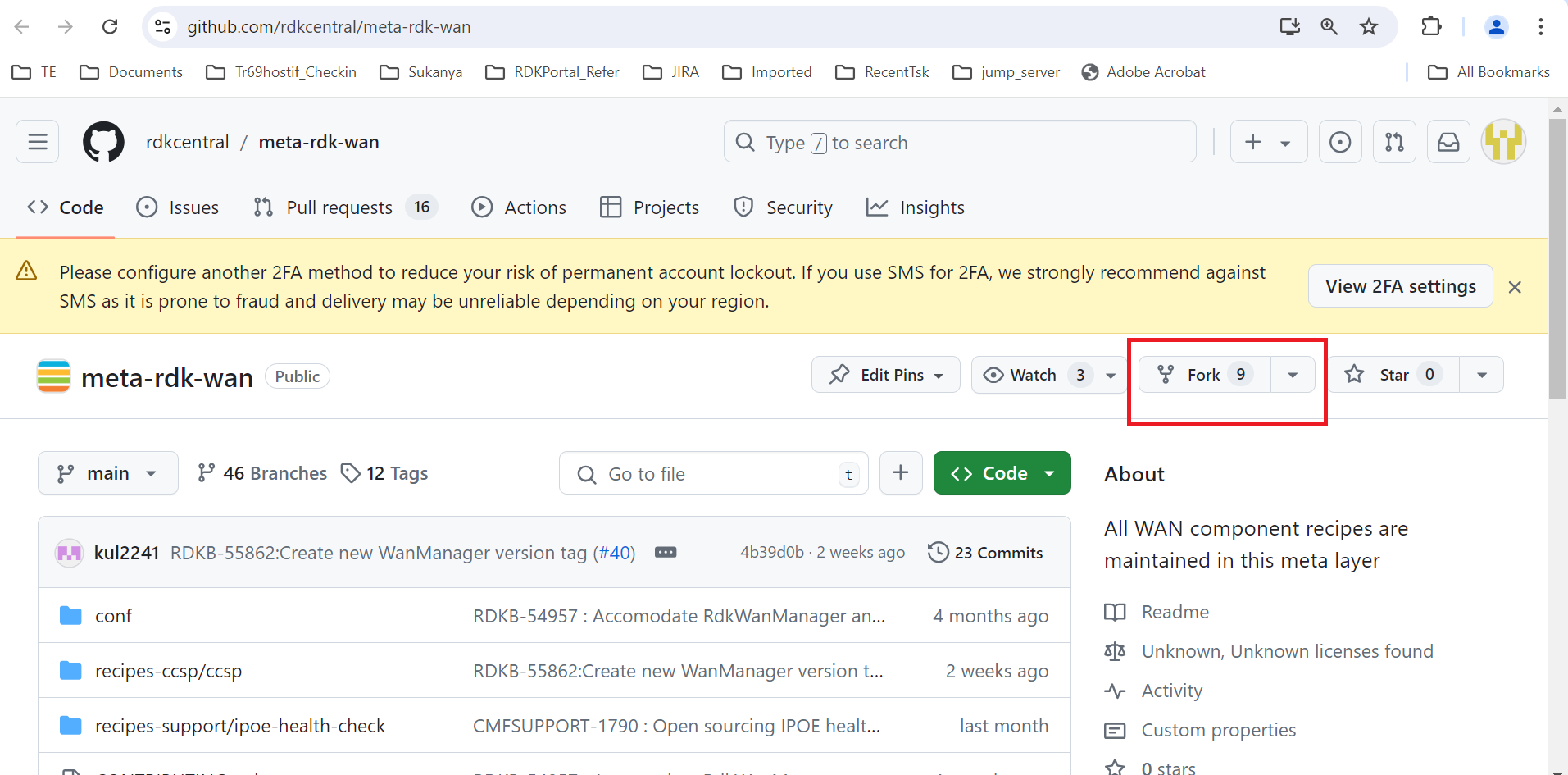Dismiss the 2FA warning banner
The height and width of the screenshot is (775, 1568).
(x=1515, y=287)
